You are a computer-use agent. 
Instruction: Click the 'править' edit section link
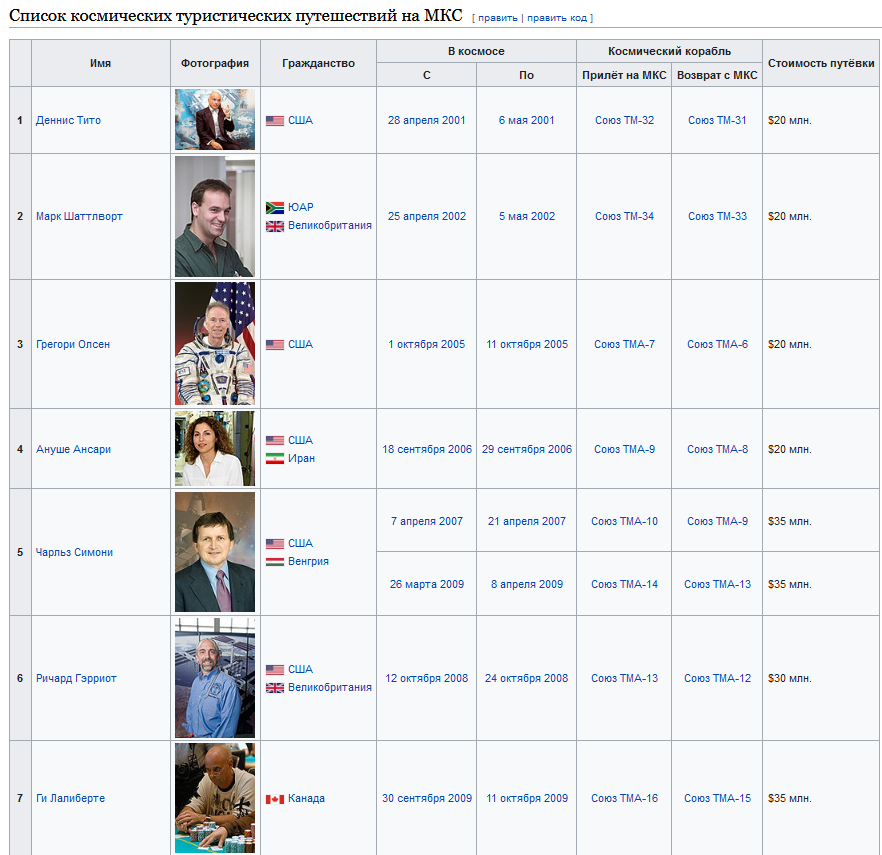click(497, 18)
